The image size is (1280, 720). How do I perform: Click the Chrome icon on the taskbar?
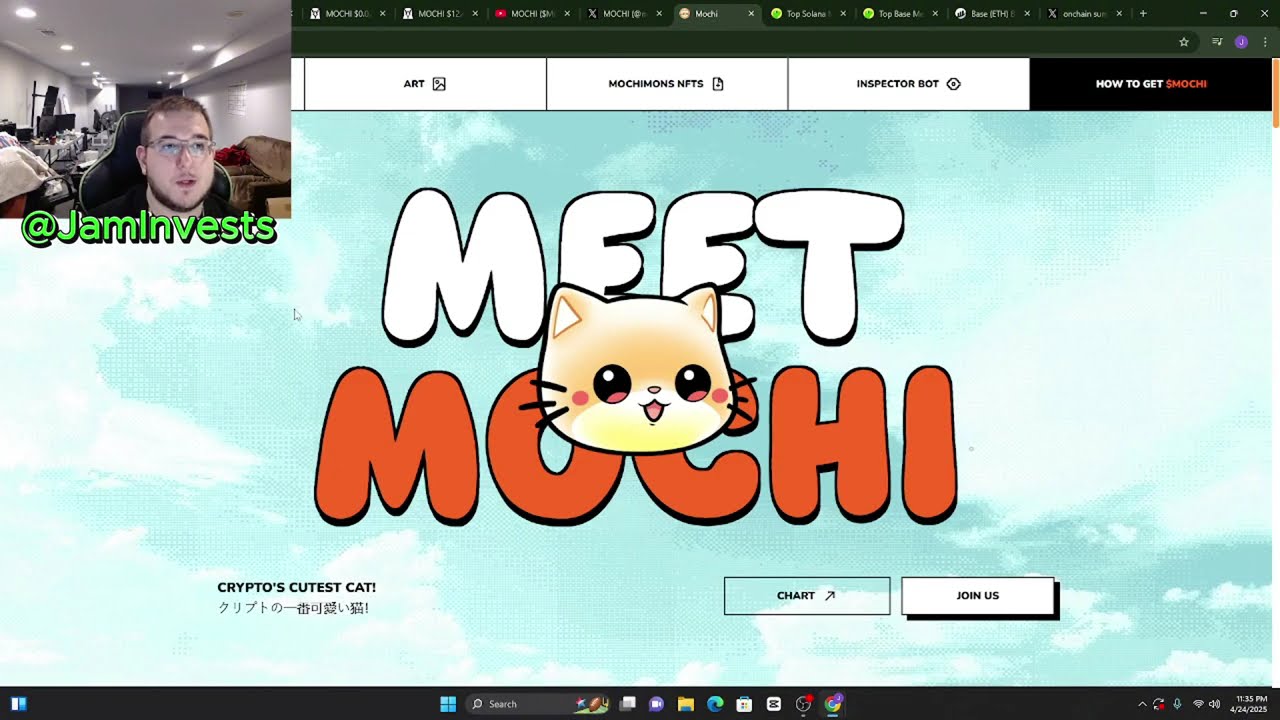(x=833, y=704)
